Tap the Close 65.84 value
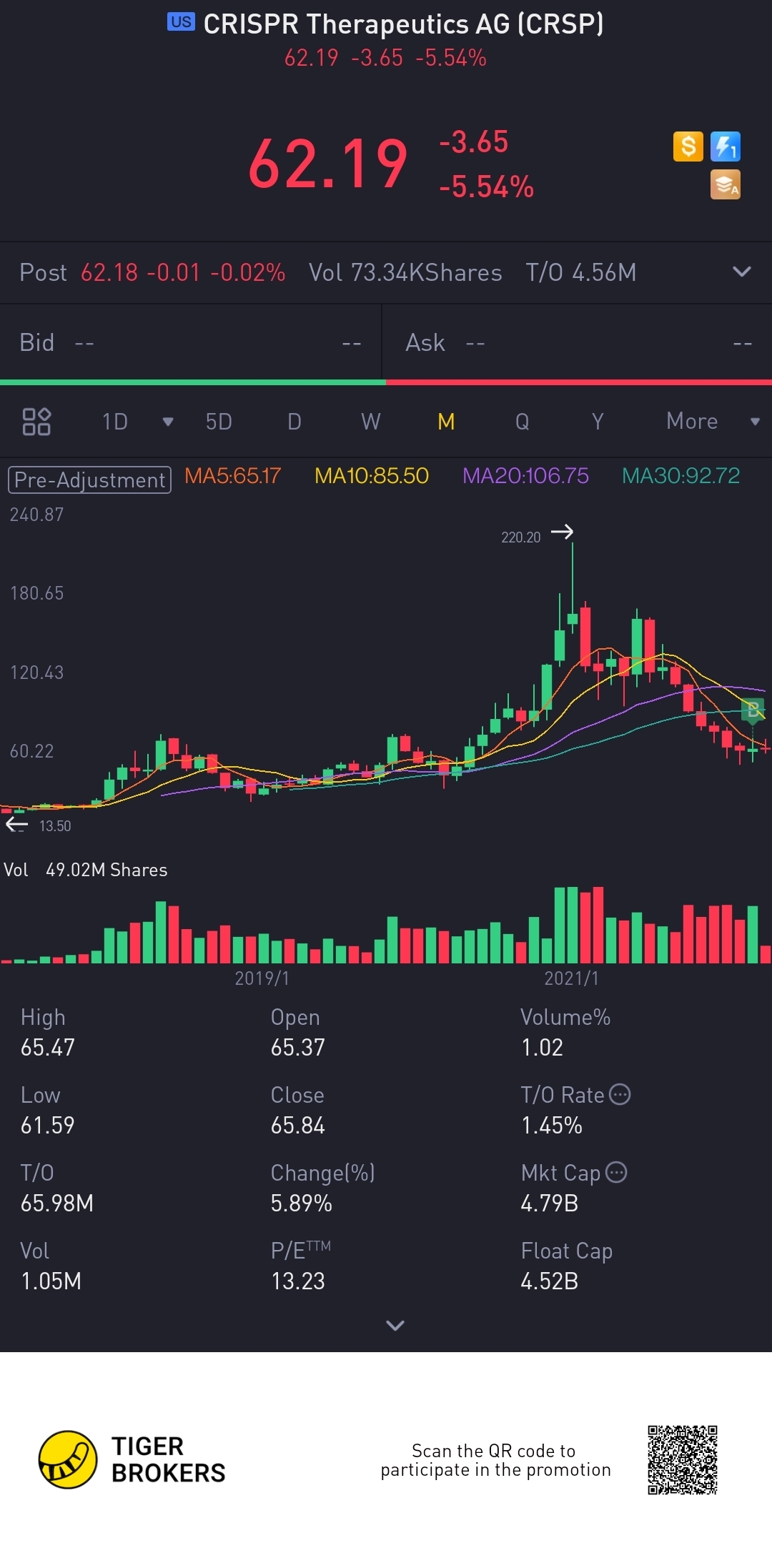The width and height of the screenshot is (772, 1568). tap(298, 1126)
